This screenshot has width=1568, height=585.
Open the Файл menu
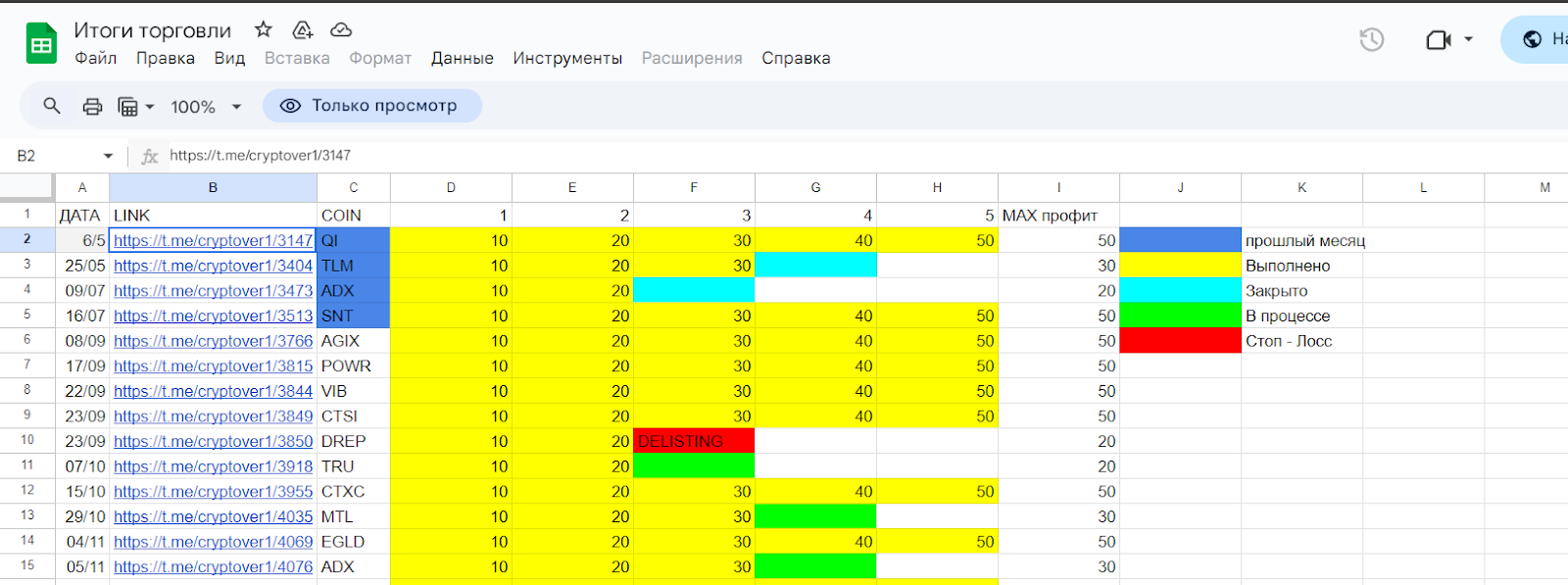coord(96,58)
